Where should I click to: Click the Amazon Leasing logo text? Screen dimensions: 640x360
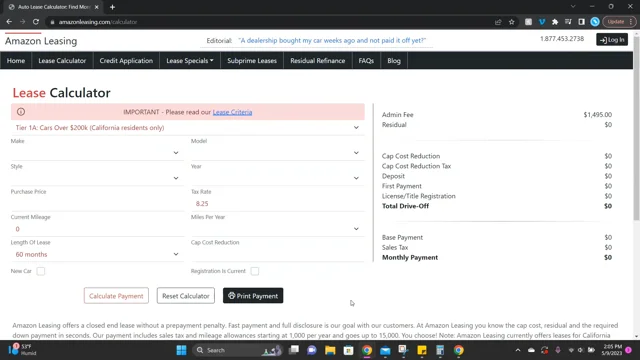[x=41, y=41]
